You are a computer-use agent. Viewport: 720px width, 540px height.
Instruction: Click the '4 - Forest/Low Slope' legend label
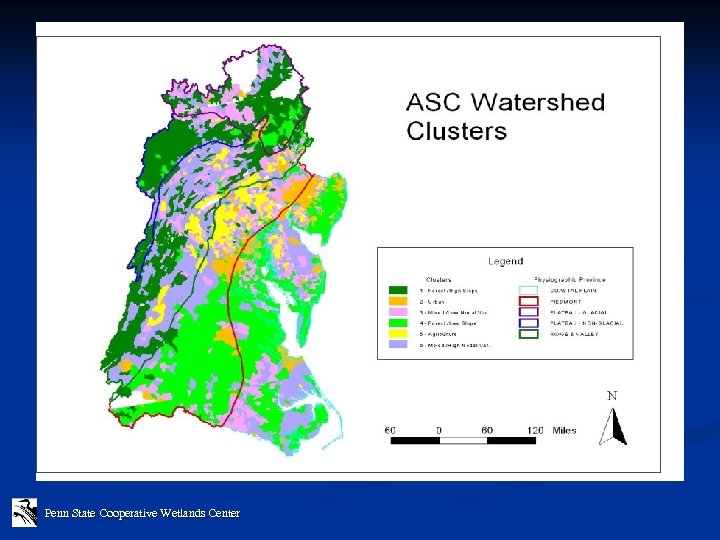coord(448,323)
